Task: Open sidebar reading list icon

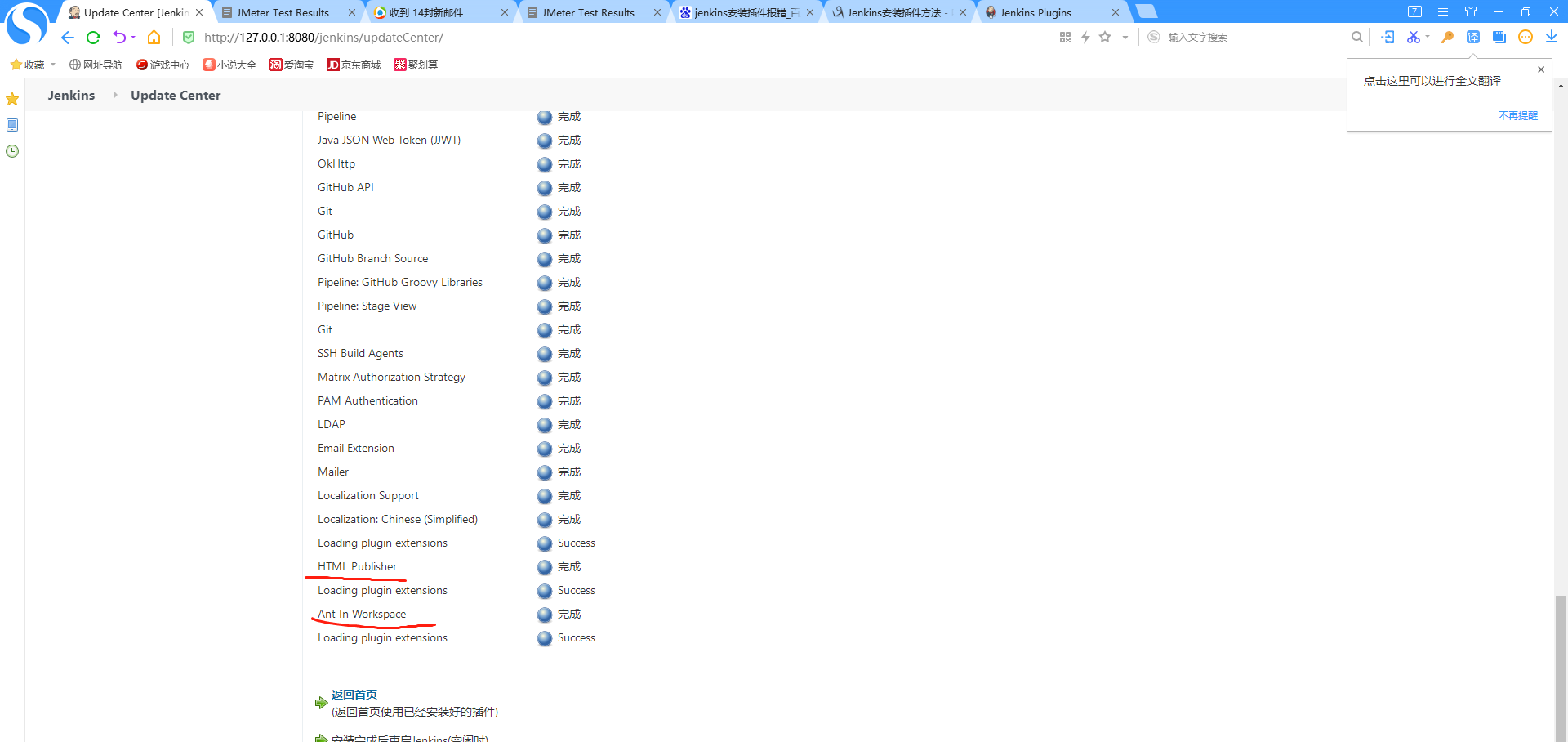Action: pos(12,125)
